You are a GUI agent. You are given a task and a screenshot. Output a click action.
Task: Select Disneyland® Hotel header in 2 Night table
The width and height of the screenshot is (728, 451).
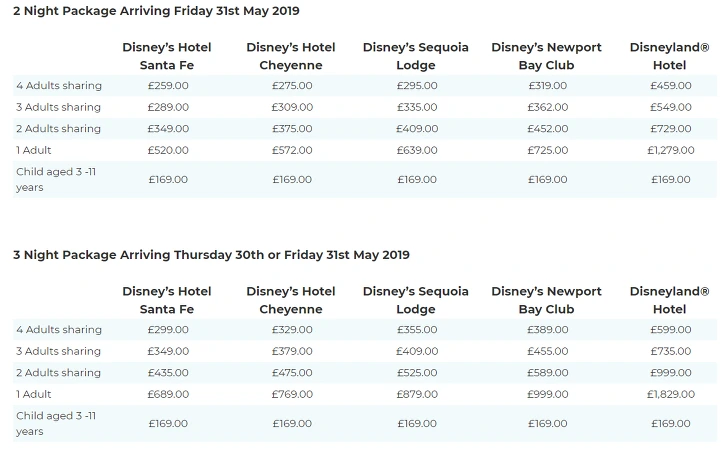click(670, 56)
